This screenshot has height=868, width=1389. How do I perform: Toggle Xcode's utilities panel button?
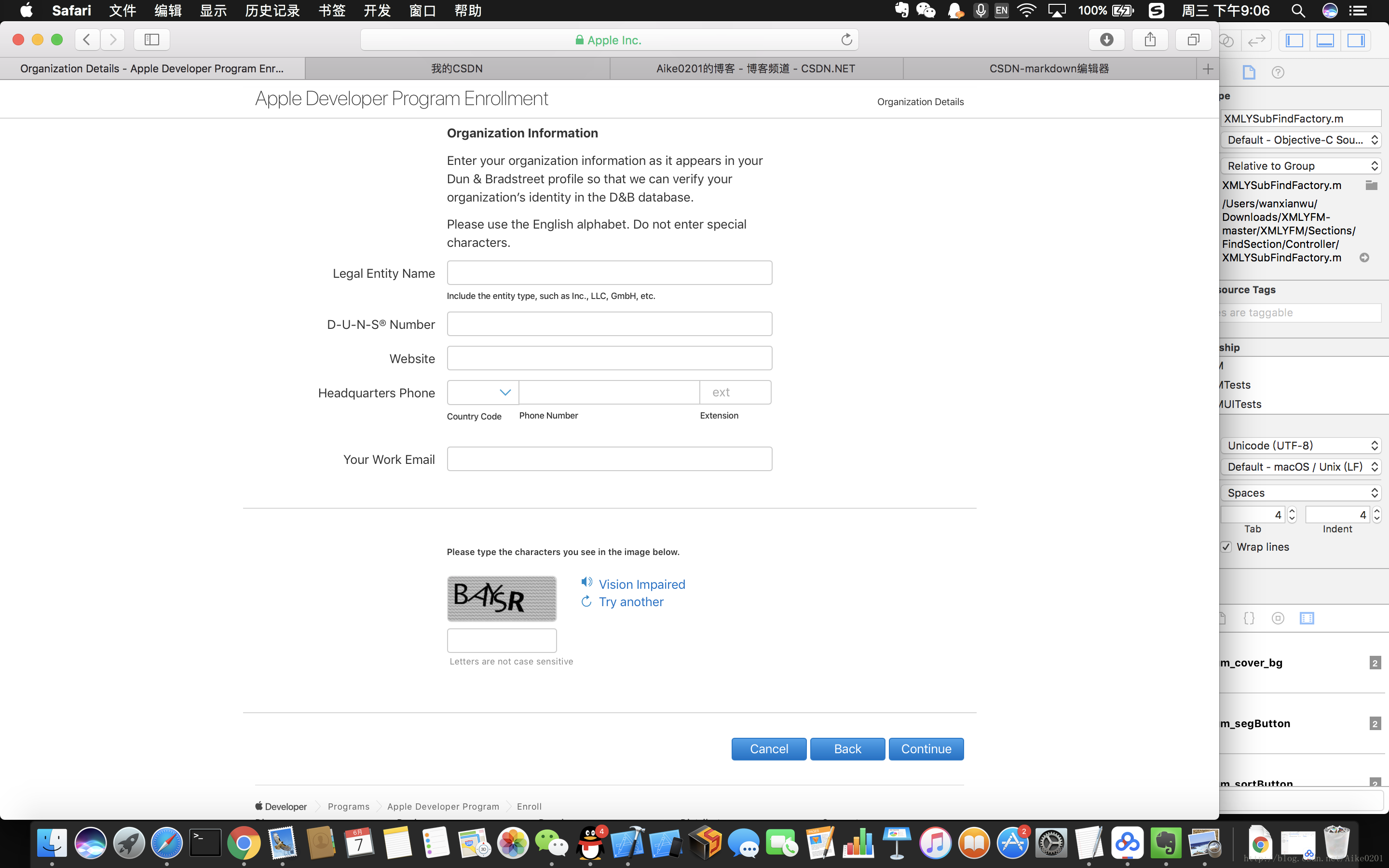coord(1356,40)
